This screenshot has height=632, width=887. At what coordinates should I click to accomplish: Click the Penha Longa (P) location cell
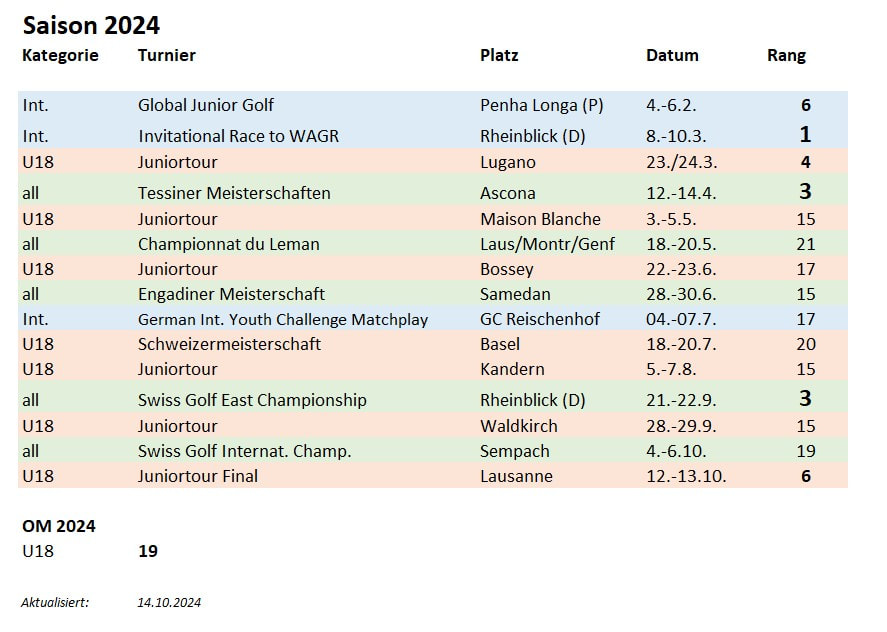point(541,105)
